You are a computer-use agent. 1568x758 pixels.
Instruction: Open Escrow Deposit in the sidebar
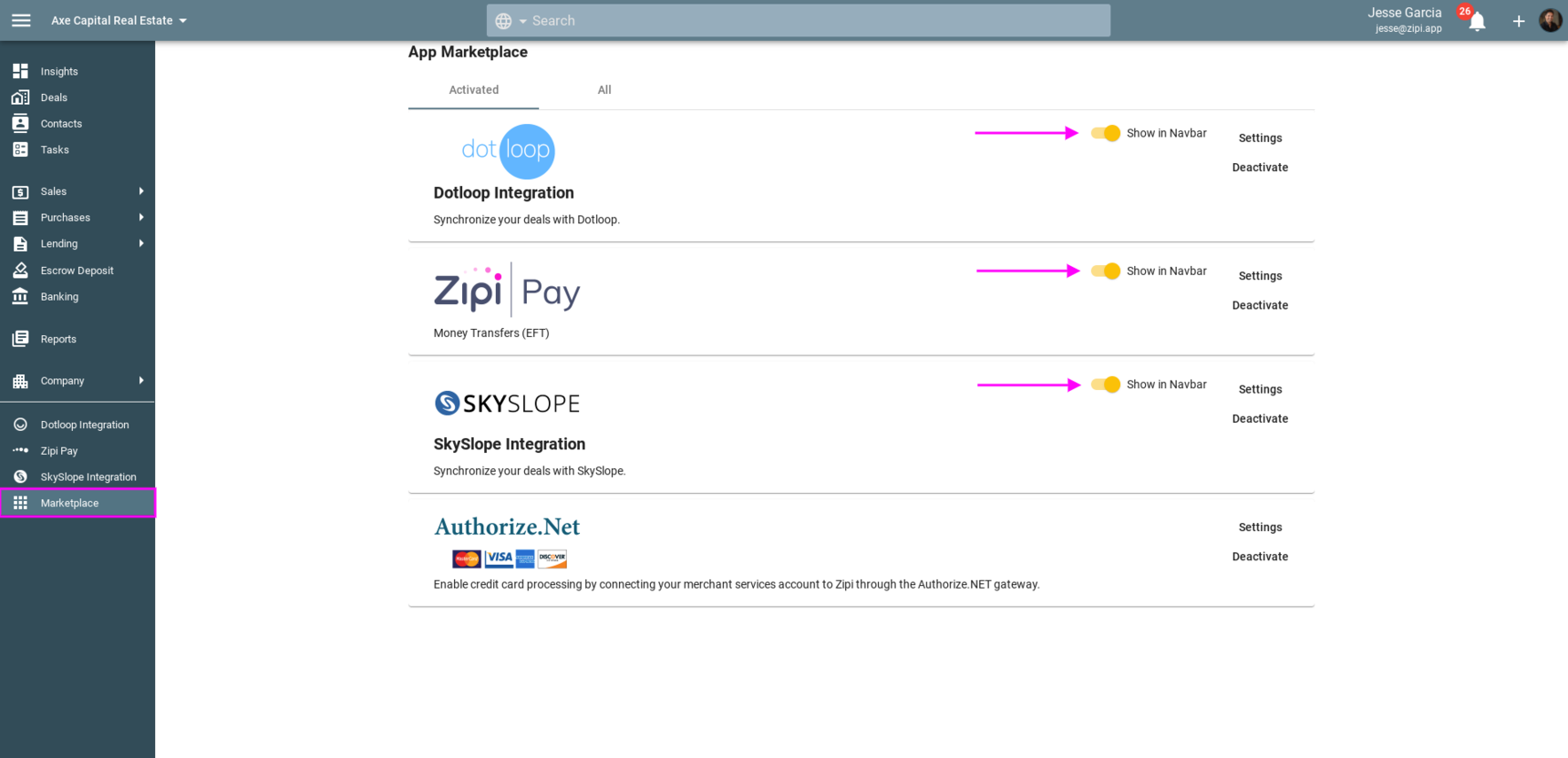(x=77, y=271)
